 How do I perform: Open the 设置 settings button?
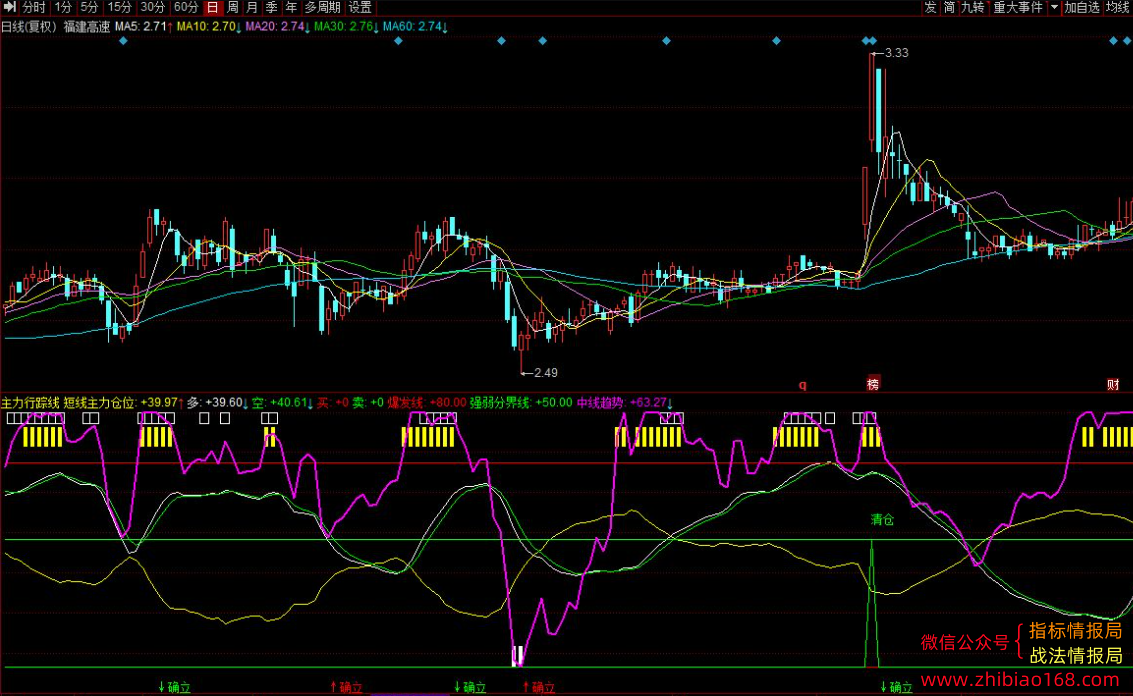pyautogui.click(x=360, y=7)
